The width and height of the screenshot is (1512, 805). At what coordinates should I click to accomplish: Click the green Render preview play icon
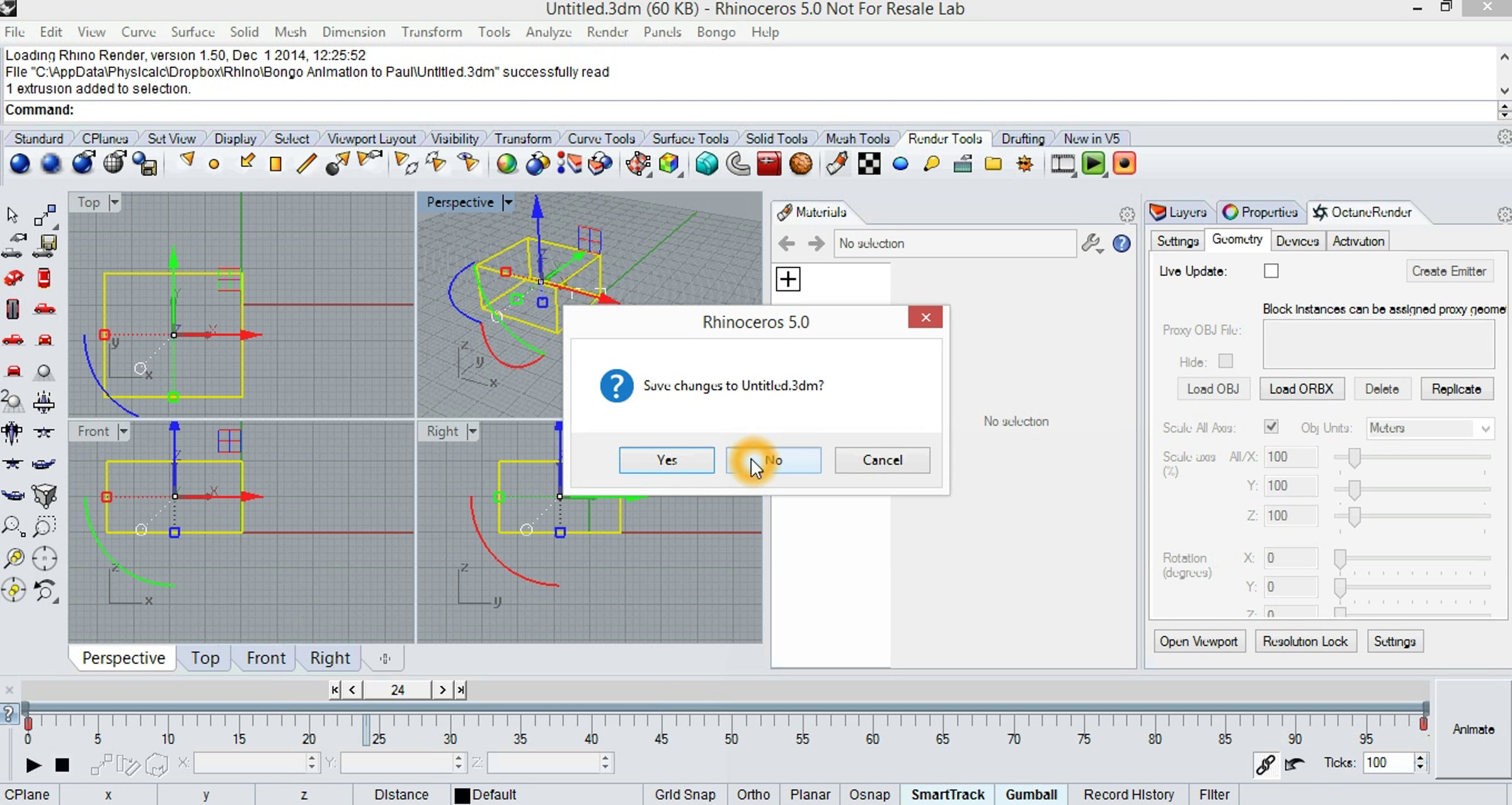coord(1093,164)
